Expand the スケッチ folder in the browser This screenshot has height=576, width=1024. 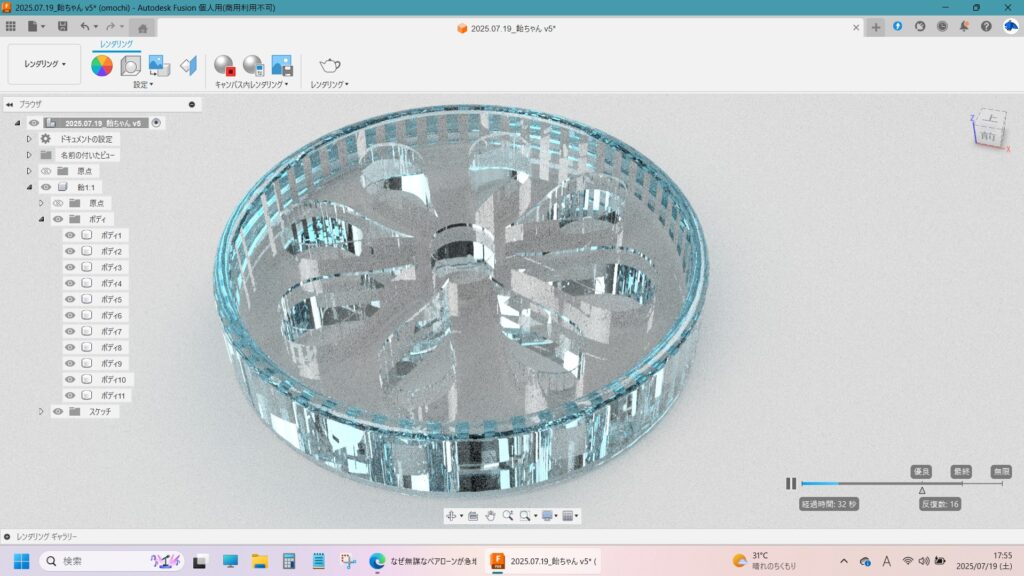pos(41,411)
